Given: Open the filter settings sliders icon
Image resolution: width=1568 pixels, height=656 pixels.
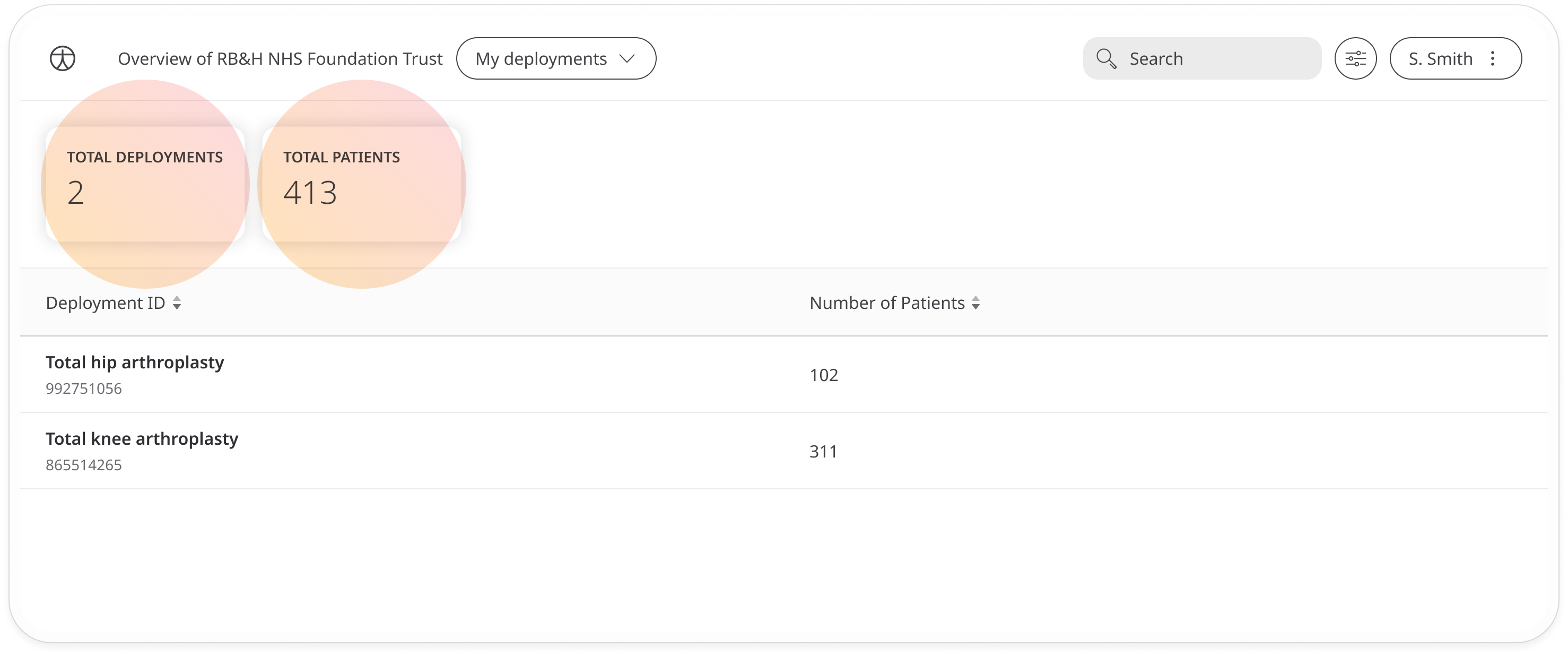Looking at the screenshot, I should 1355,58.
